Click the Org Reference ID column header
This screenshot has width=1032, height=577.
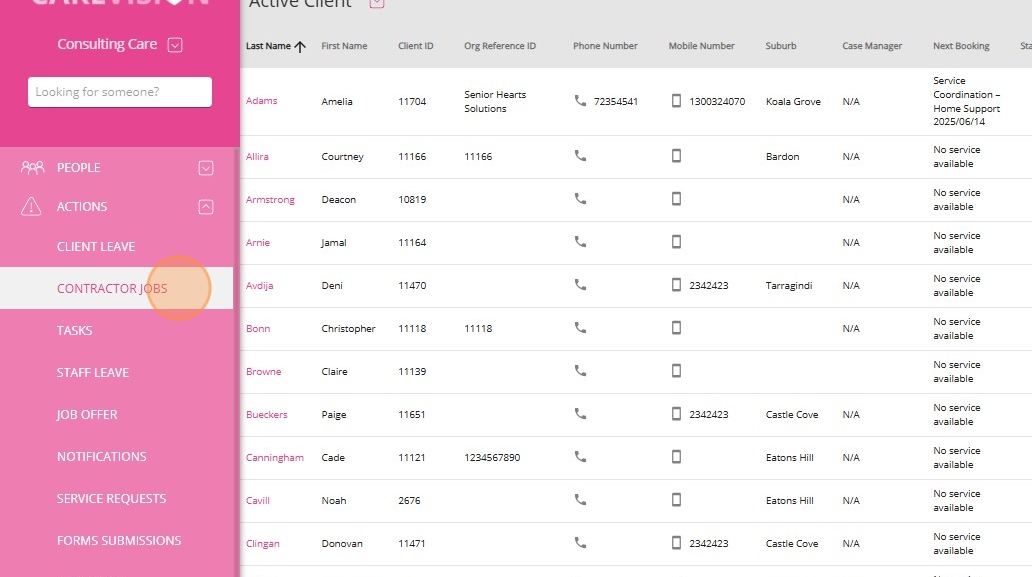tap(500, 46)
